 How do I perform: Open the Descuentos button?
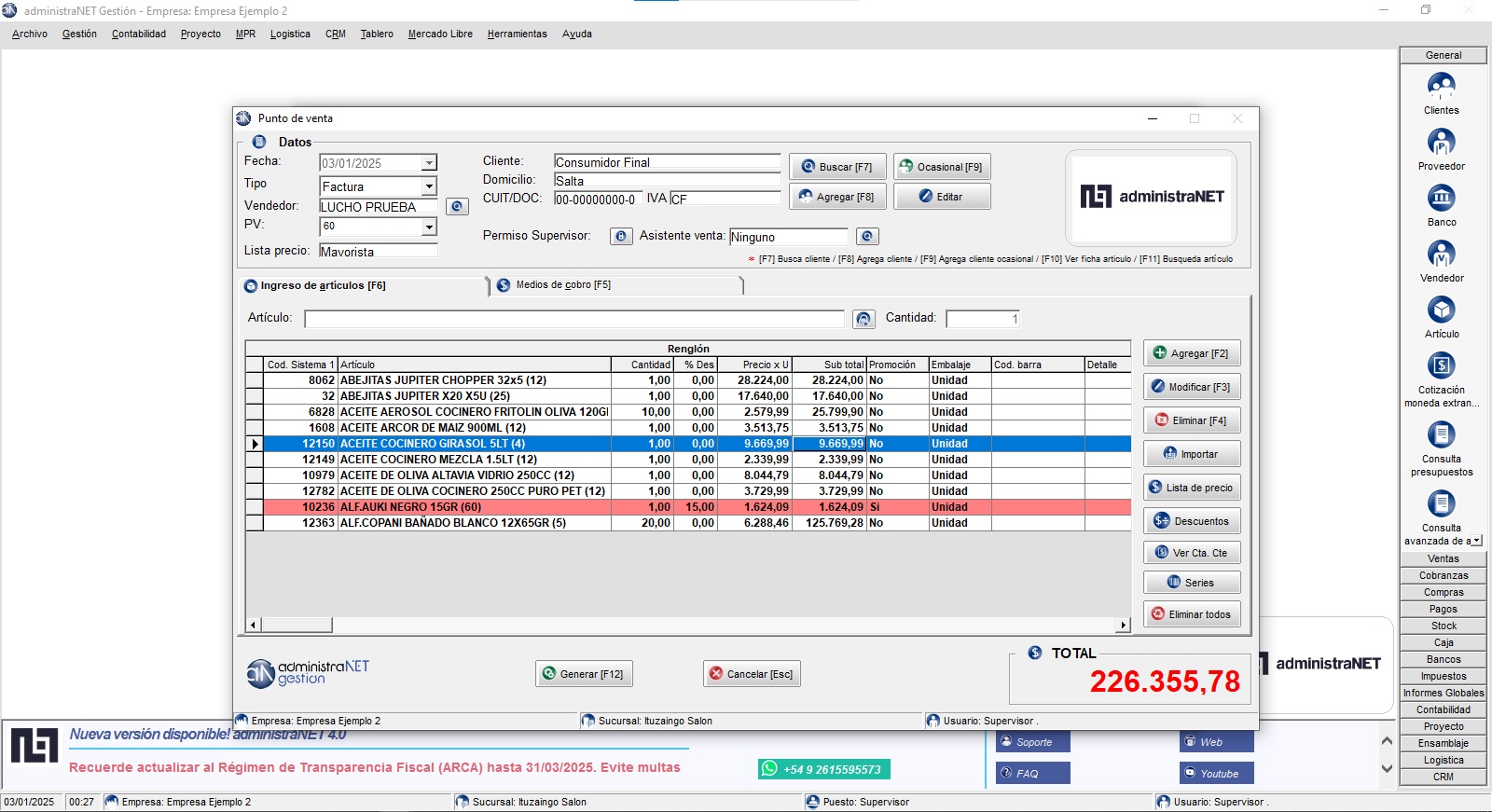pos(1192,521)
